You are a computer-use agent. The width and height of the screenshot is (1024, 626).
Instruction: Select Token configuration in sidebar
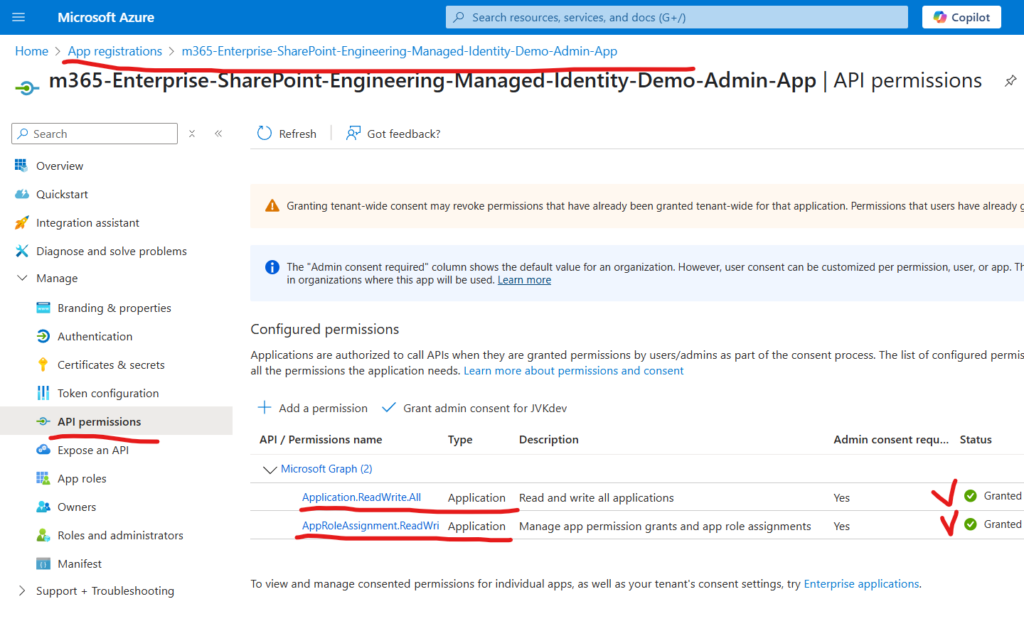click(x=107, y=393)
